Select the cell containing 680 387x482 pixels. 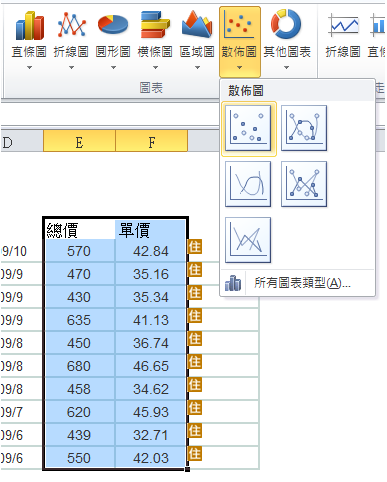point(79,366)
